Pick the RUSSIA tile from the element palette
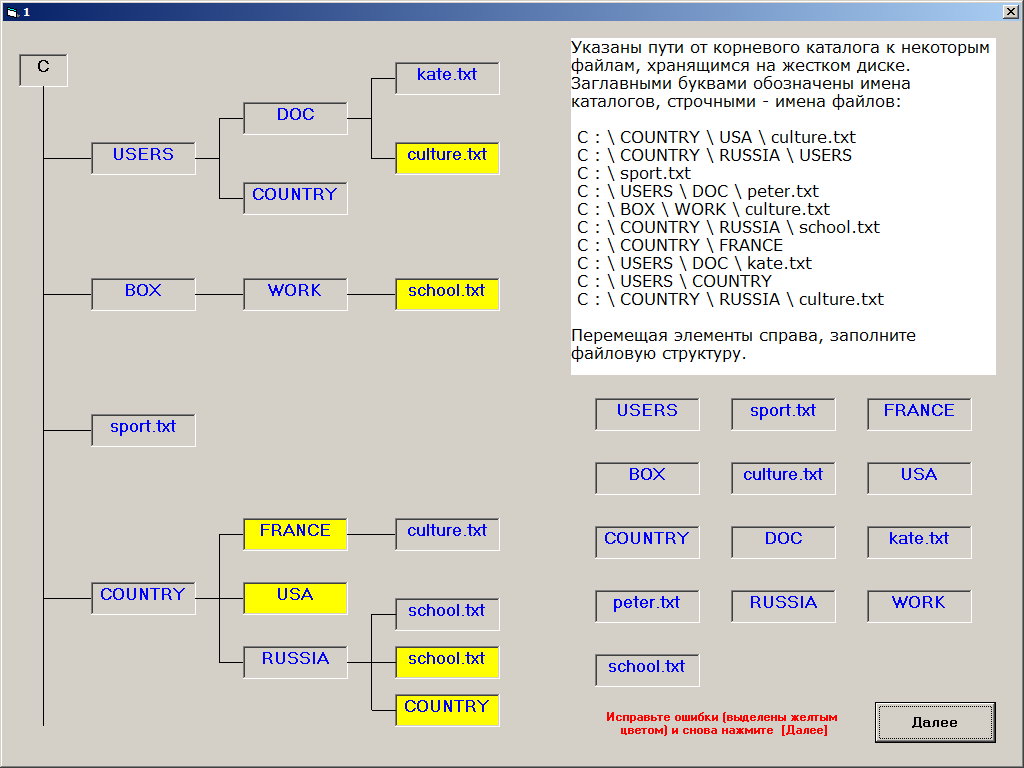Viewport: 1024px width, 768px height. tap(783, 606)
